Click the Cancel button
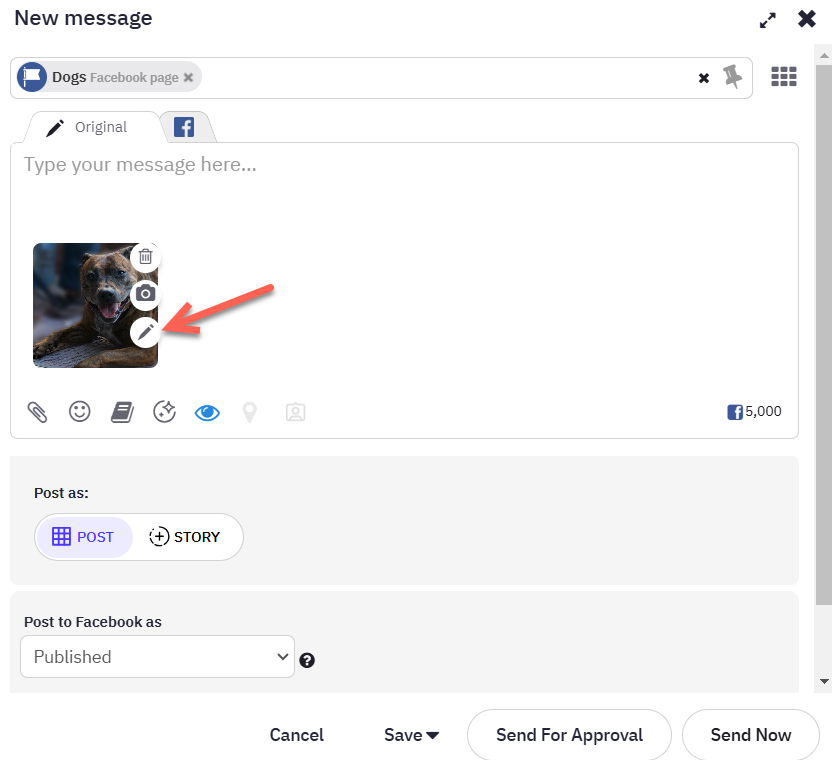 pos(297,735)
